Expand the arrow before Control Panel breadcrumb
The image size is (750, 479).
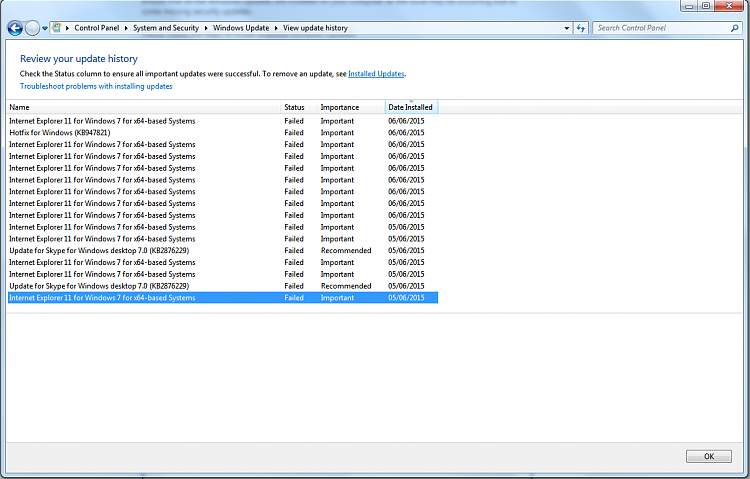67,28
